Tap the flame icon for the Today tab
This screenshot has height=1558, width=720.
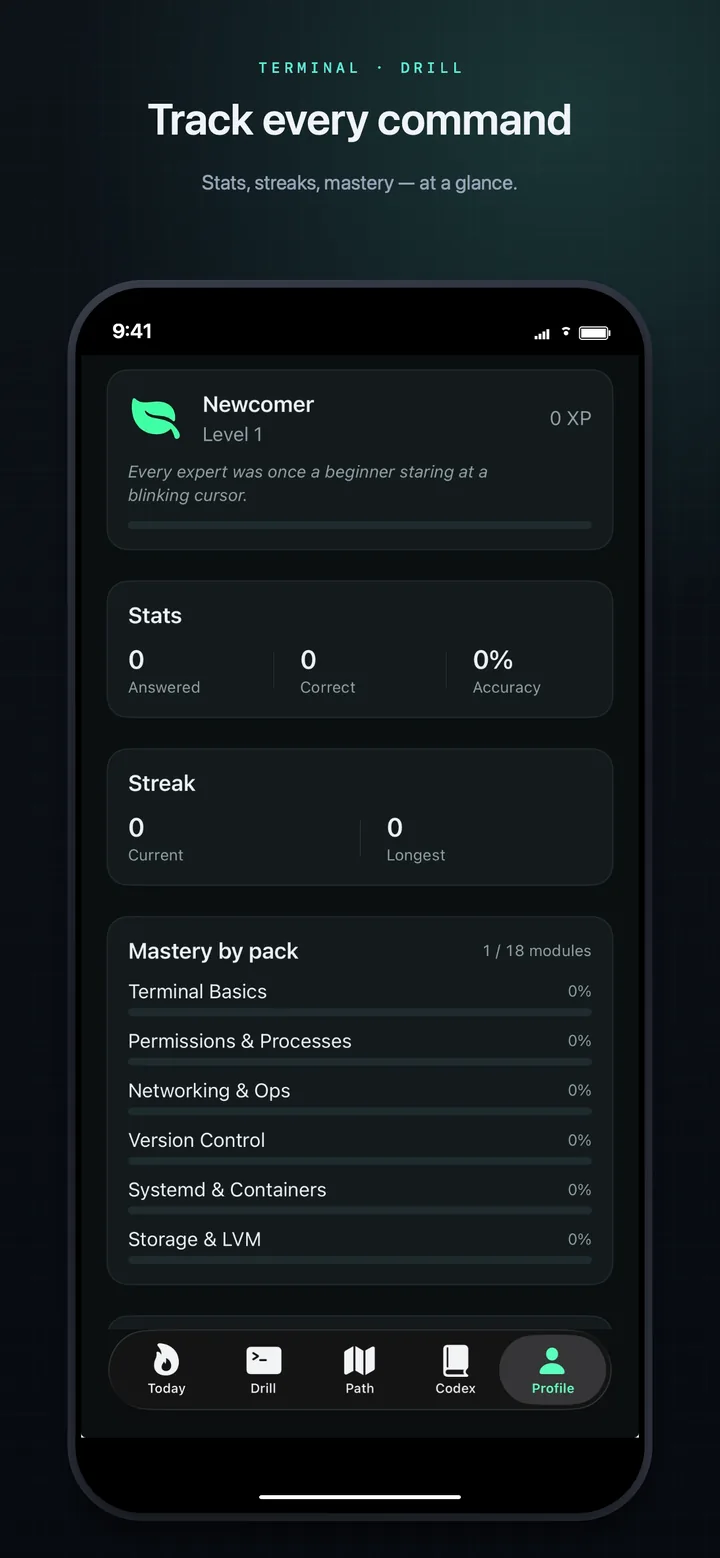[166, 1358]
